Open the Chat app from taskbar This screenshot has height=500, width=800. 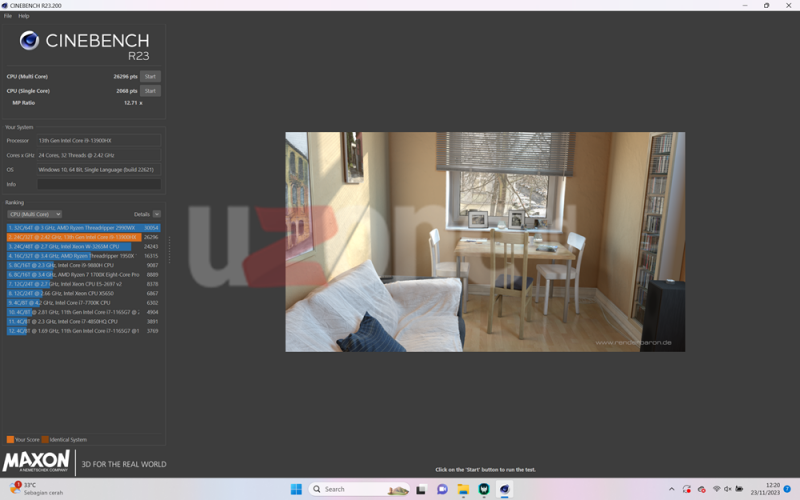click(442, 489)
